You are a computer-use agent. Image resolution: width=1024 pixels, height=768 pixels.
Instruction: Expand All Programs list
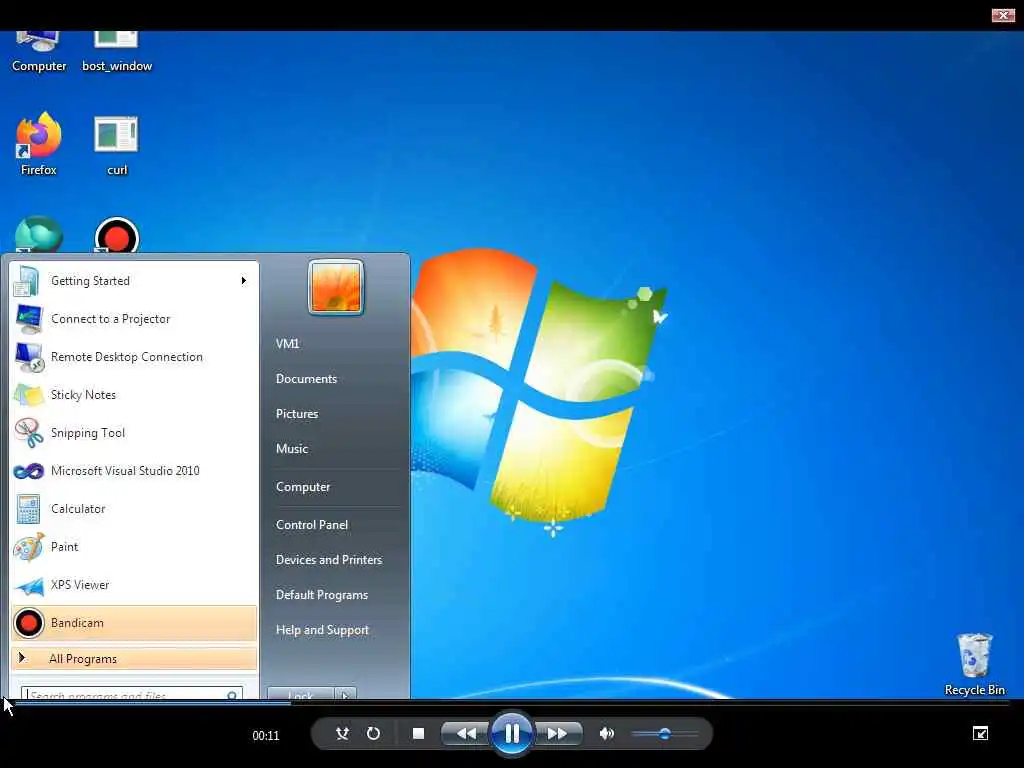point(134,658)
